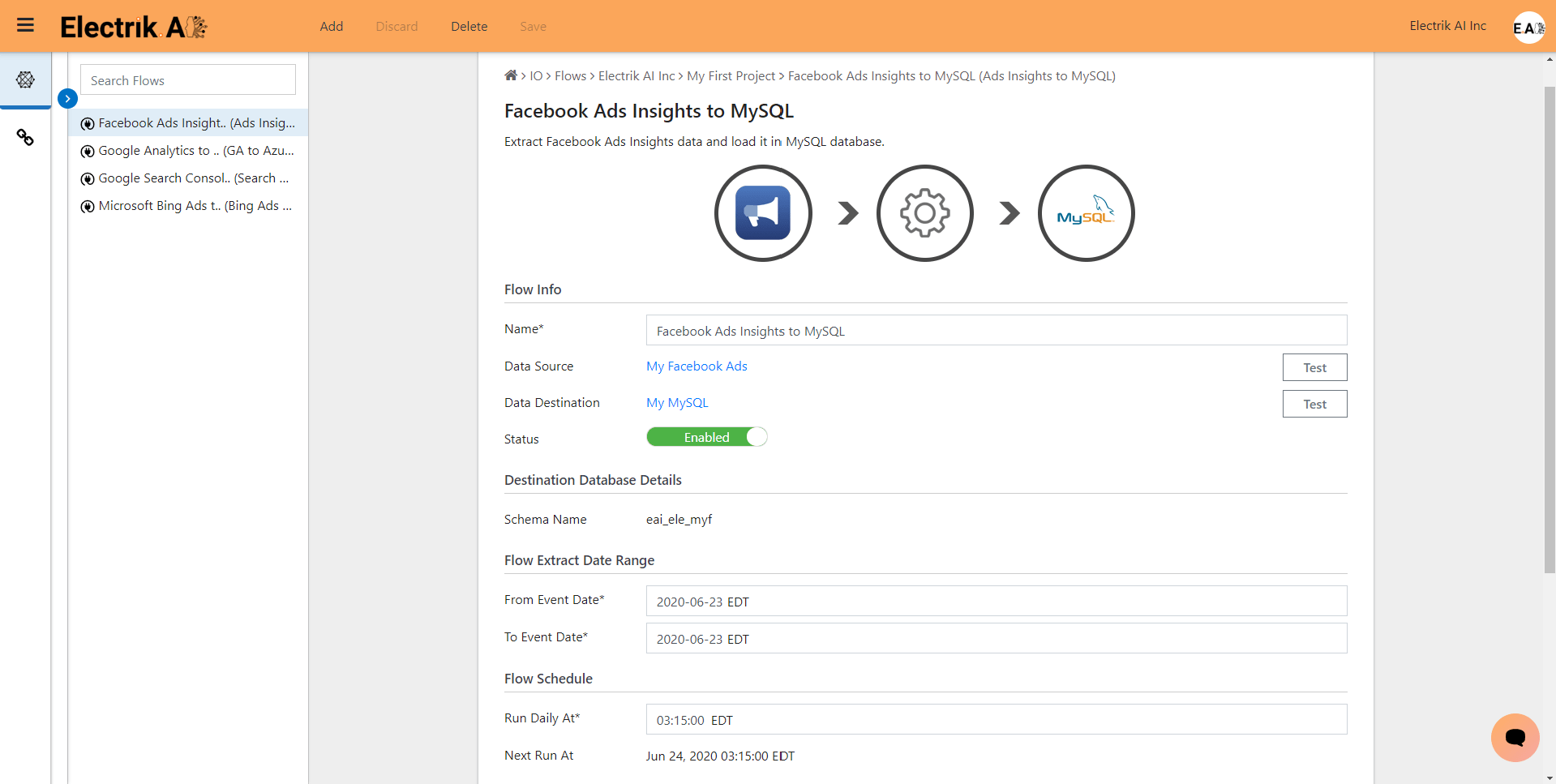
Task: Click the EA account avatar
Action: click(1528, 27)
